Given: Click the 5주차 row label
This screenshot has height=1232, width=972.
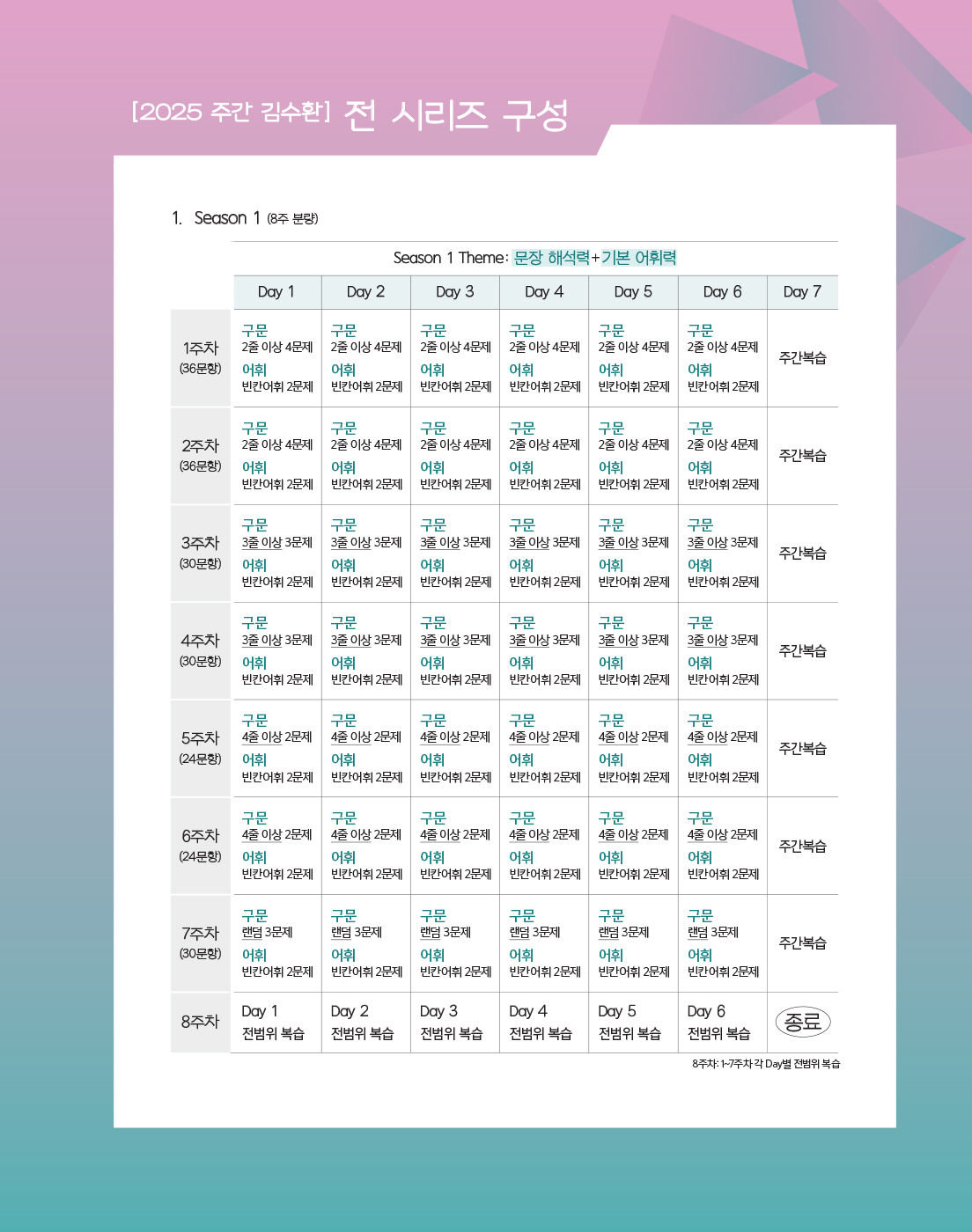Looking at the screenshot, I should tap(201, 747).
